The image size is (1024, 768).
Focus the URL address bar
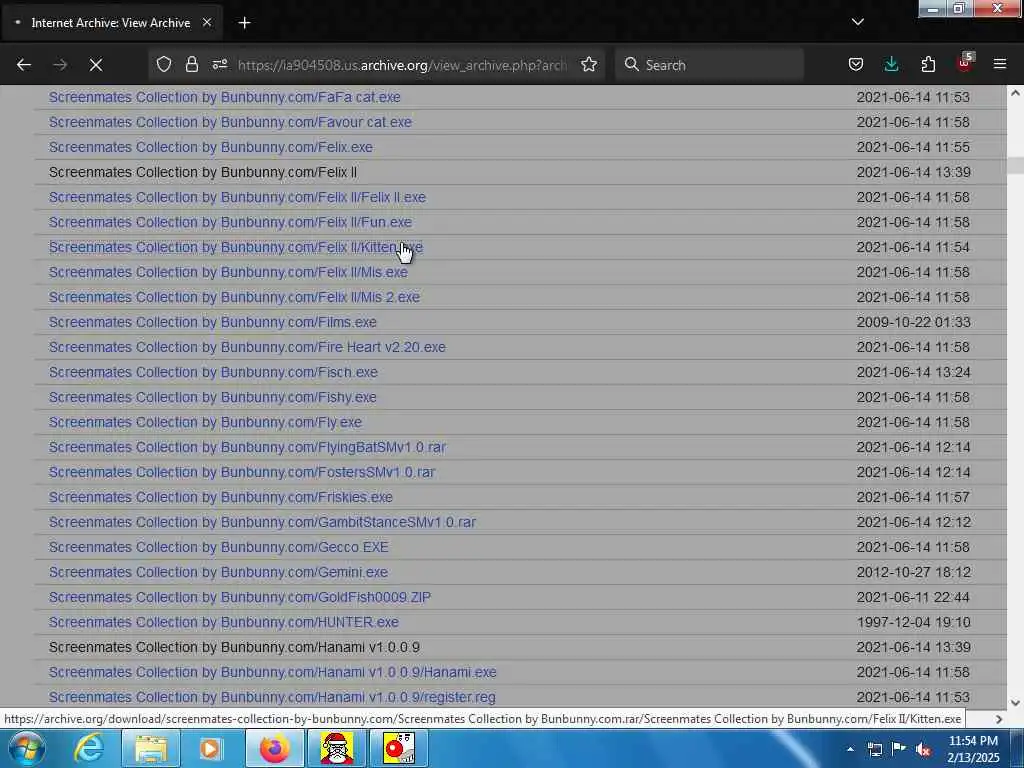(402, 65)
